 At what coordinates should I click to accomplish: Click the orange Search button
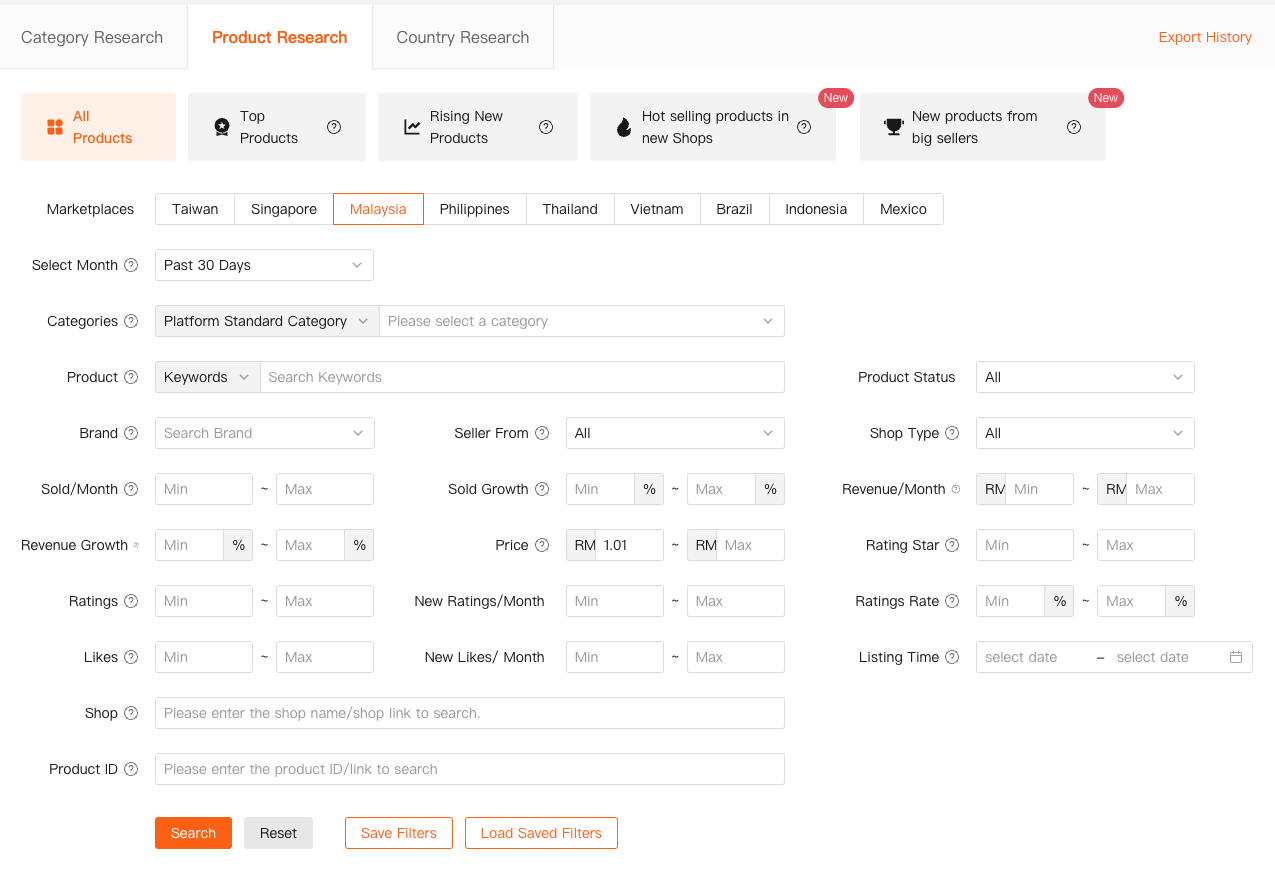click(x=193, y=832)
